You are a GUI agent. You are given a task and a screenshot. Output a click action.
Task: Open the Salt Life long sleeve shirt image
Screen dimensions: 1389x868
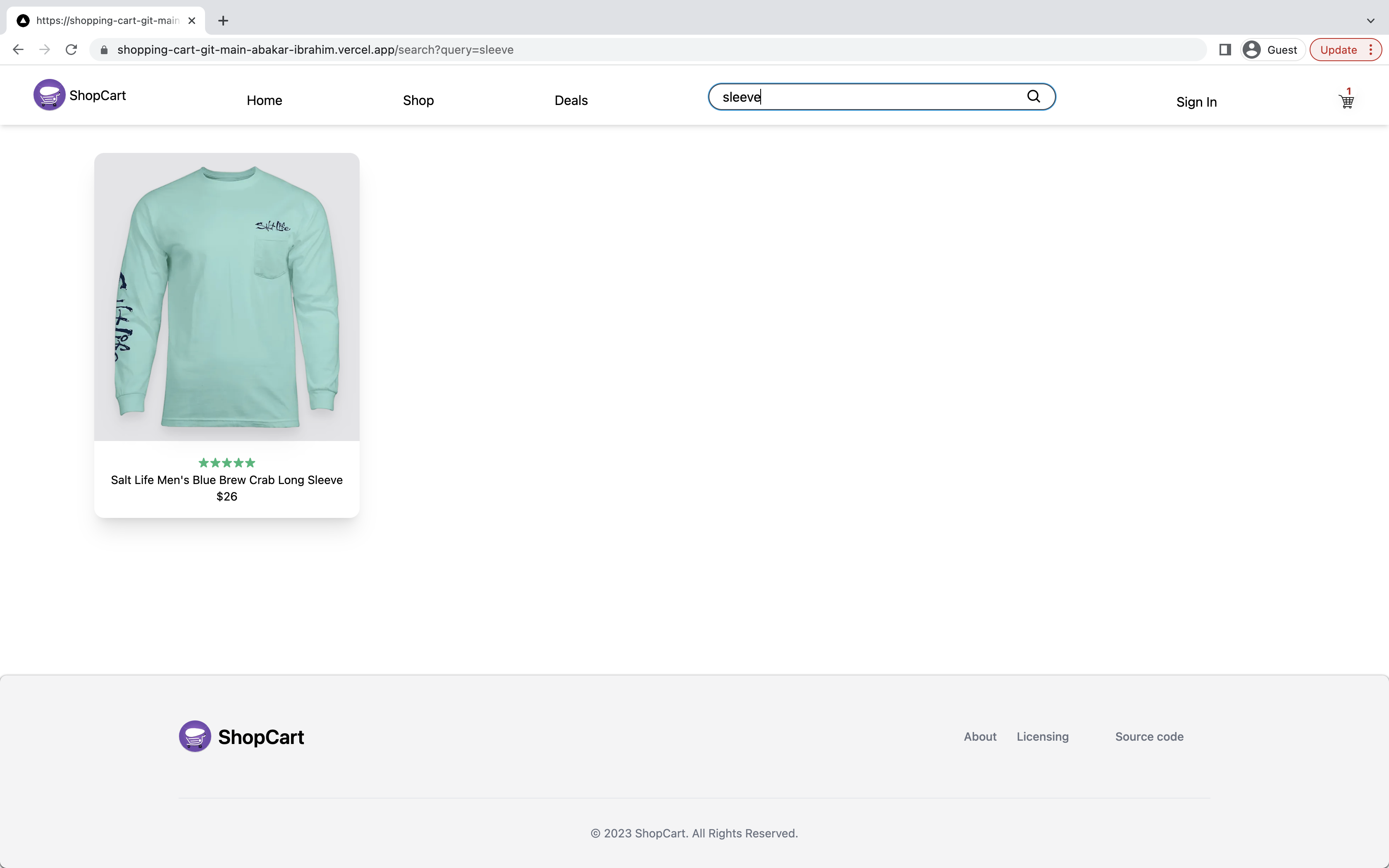[x=227, y=297]
